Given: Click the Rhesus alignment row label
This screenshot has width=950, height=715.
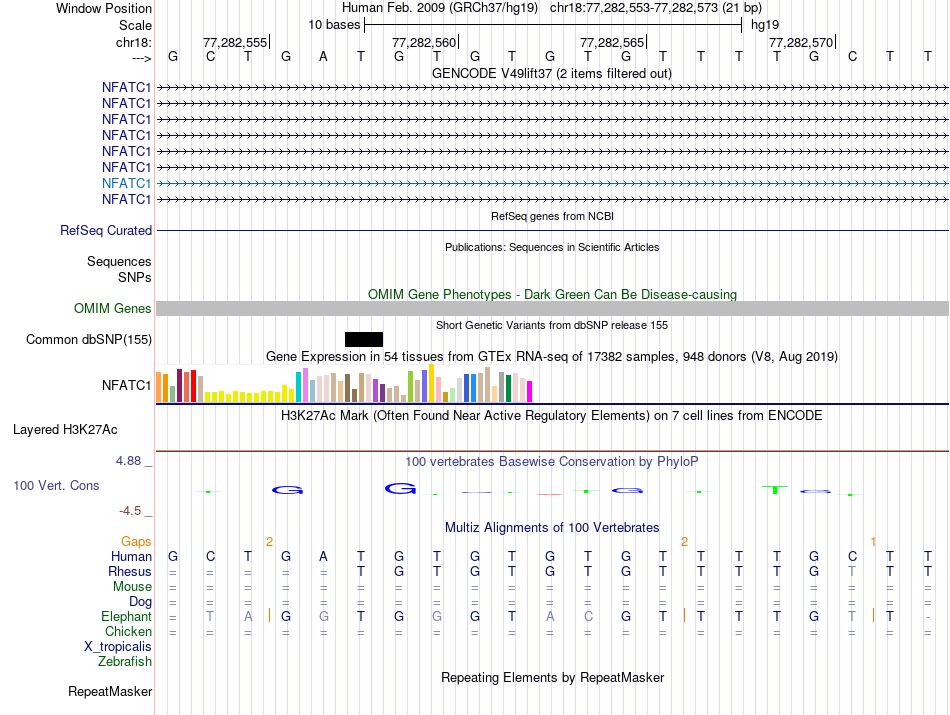Looking at the screenshot, I should click(x=130, y=571).
